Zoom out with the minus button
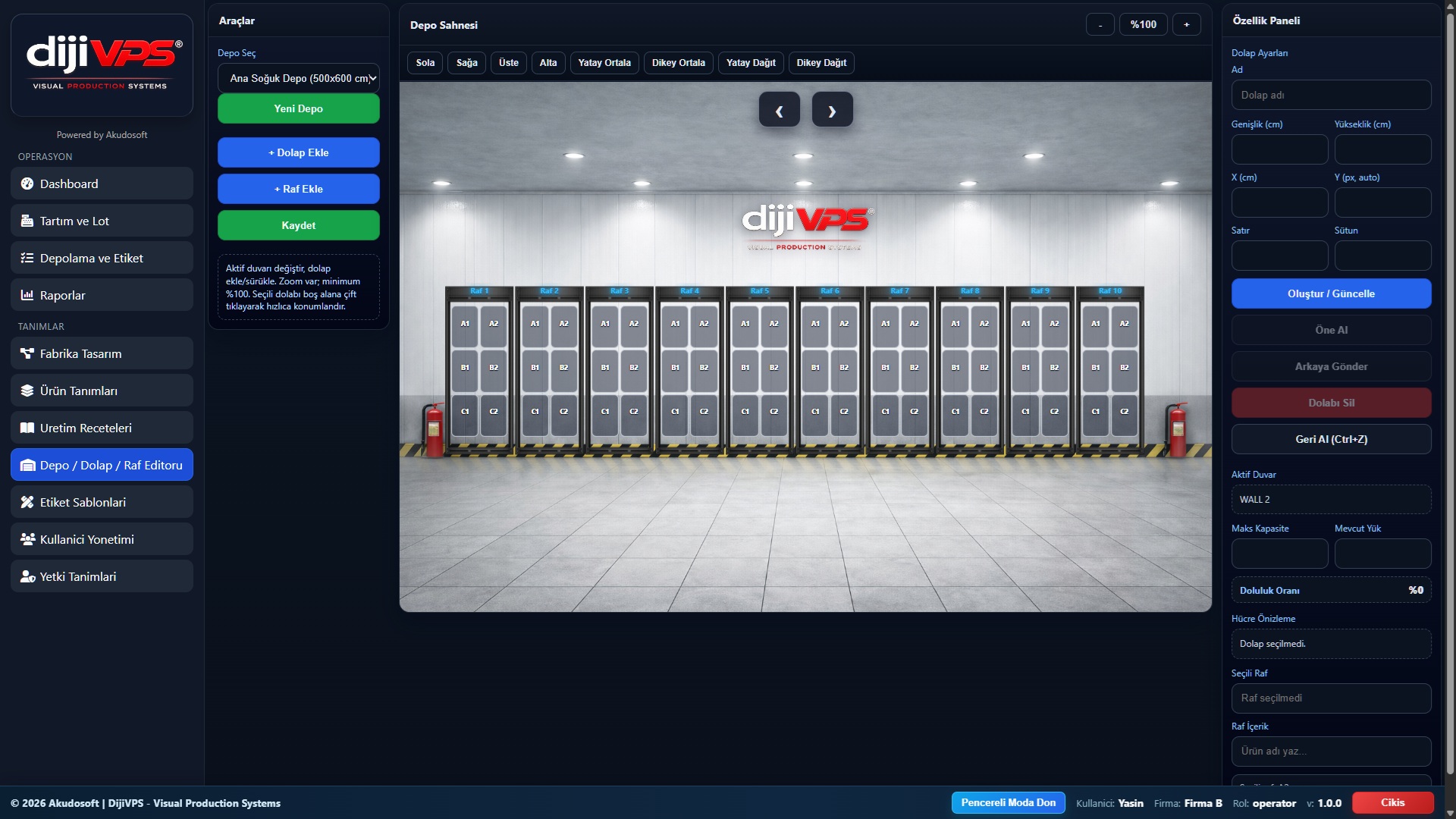1456x819 pixels. pyautogui.click(x=1100, y=24)
